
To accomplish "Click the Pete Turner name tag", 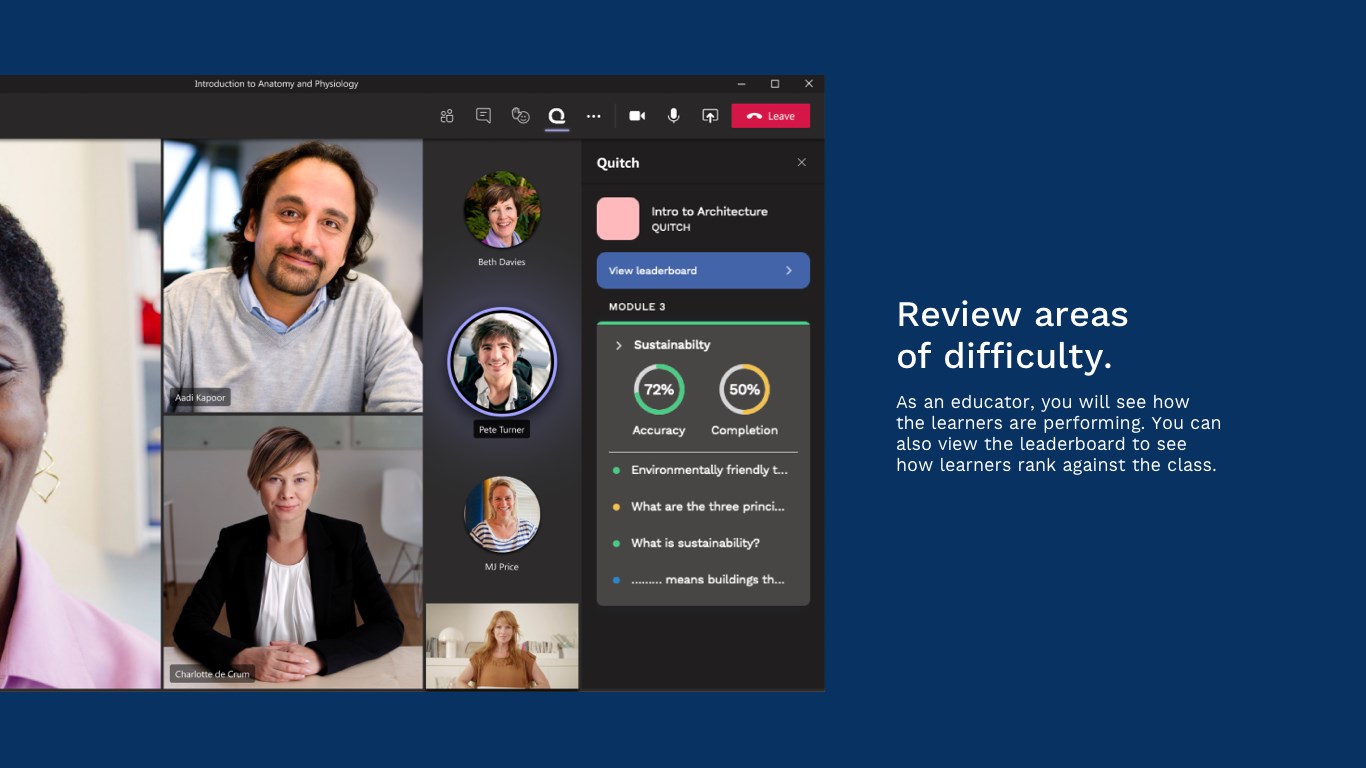I will point(501,430).
